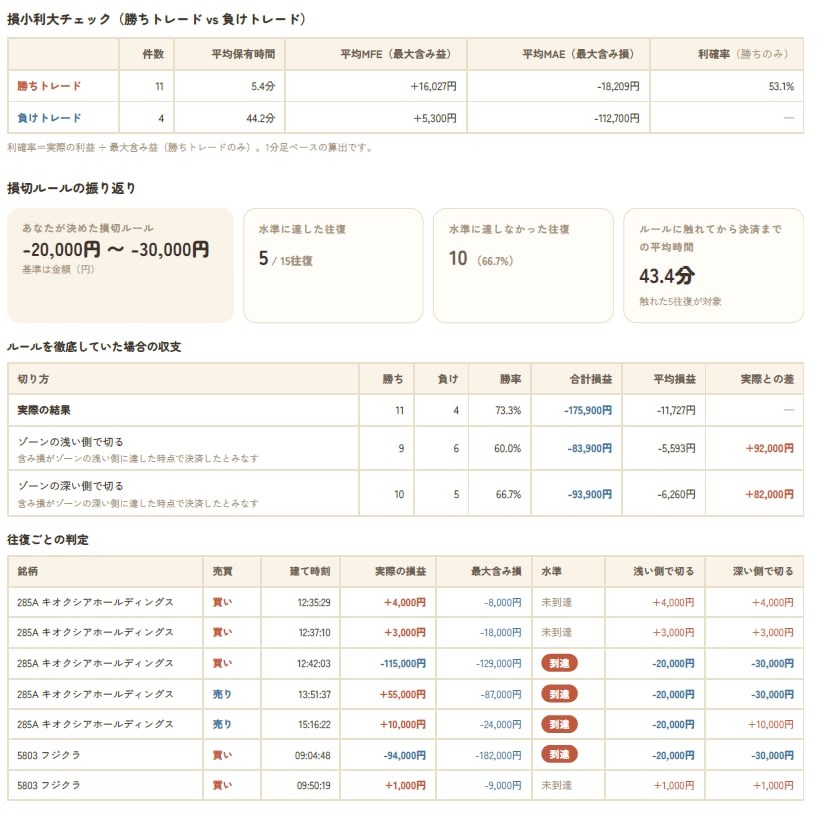Image resolution: width=817 pixels, height=817 pixels.
Task: Click the 到達 badge in the 12:42:03 row
Action: pos(559,663)
